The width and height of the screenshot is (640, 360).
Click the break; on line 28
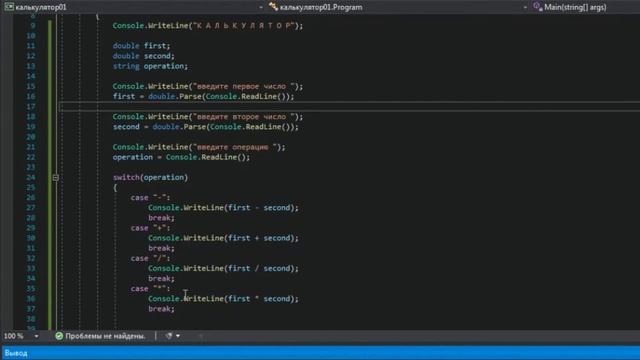coord(161,218)
